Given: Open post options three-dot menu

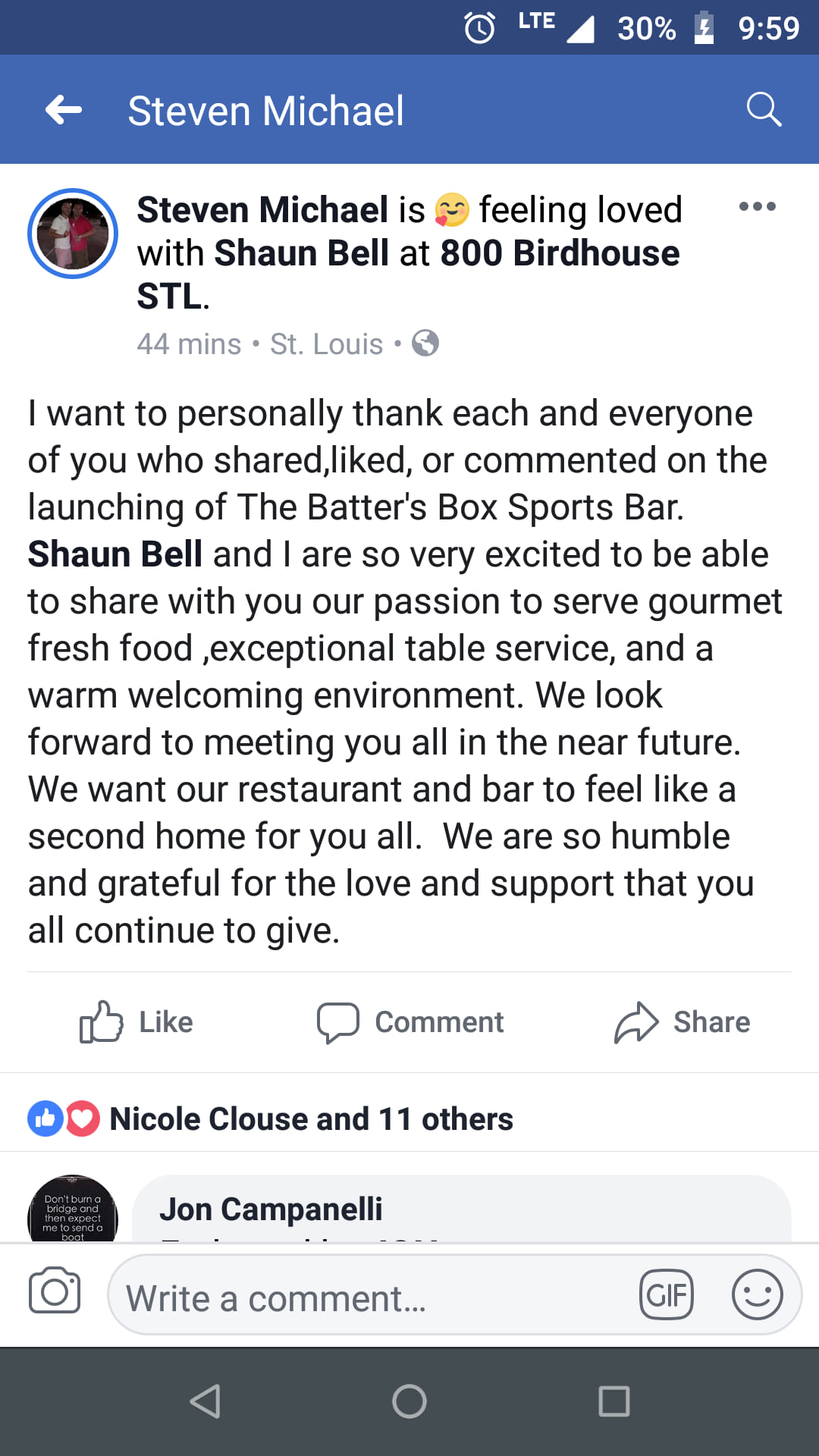Looking at the screenshot, I should (x=757, y=206).
